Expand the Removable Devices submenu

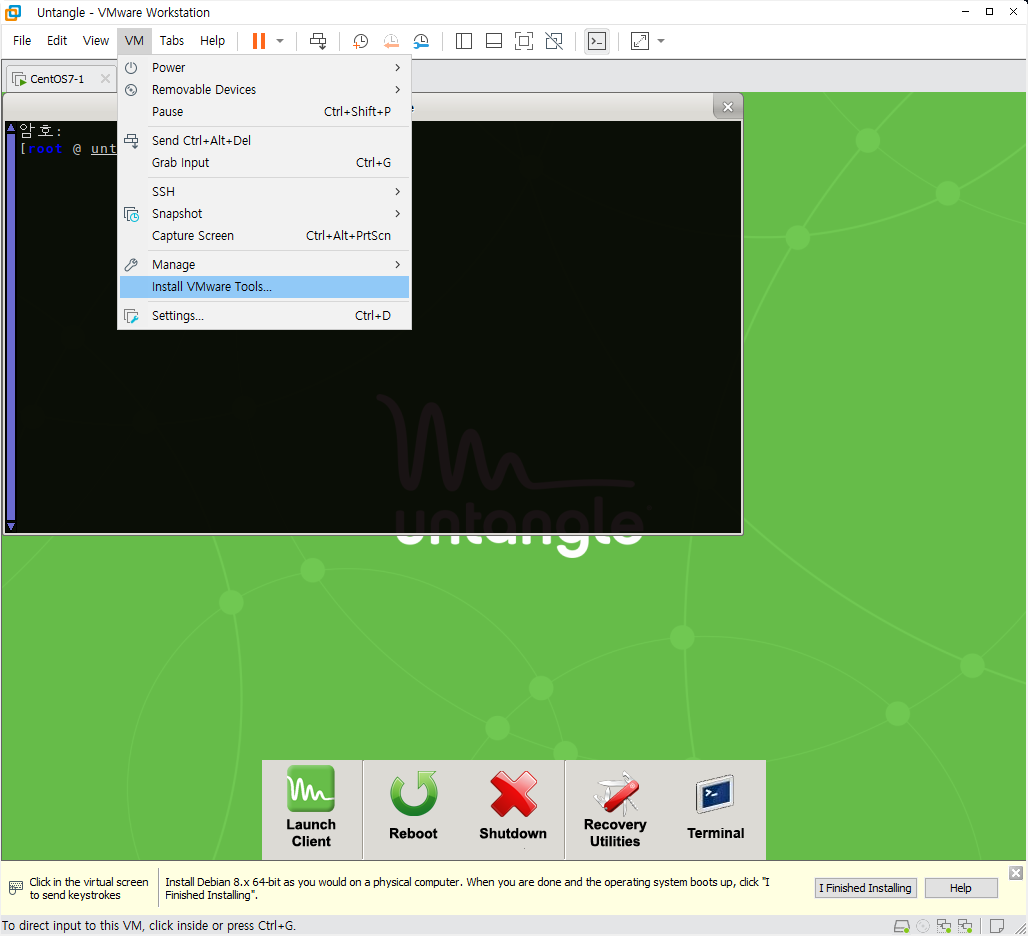(x=264, y=90)
